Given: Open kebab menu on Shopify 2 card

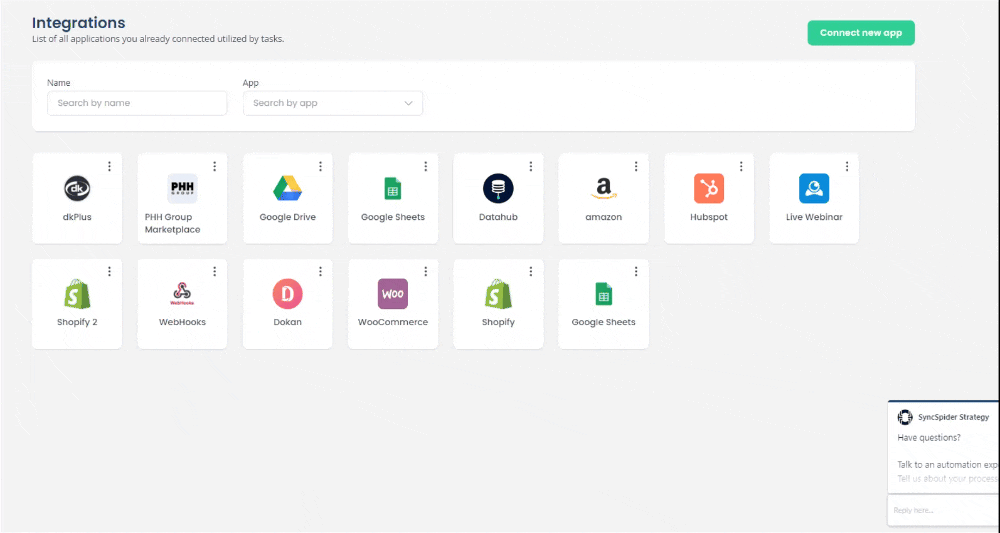Looking at the screenshot, I should tap(110, 272).
